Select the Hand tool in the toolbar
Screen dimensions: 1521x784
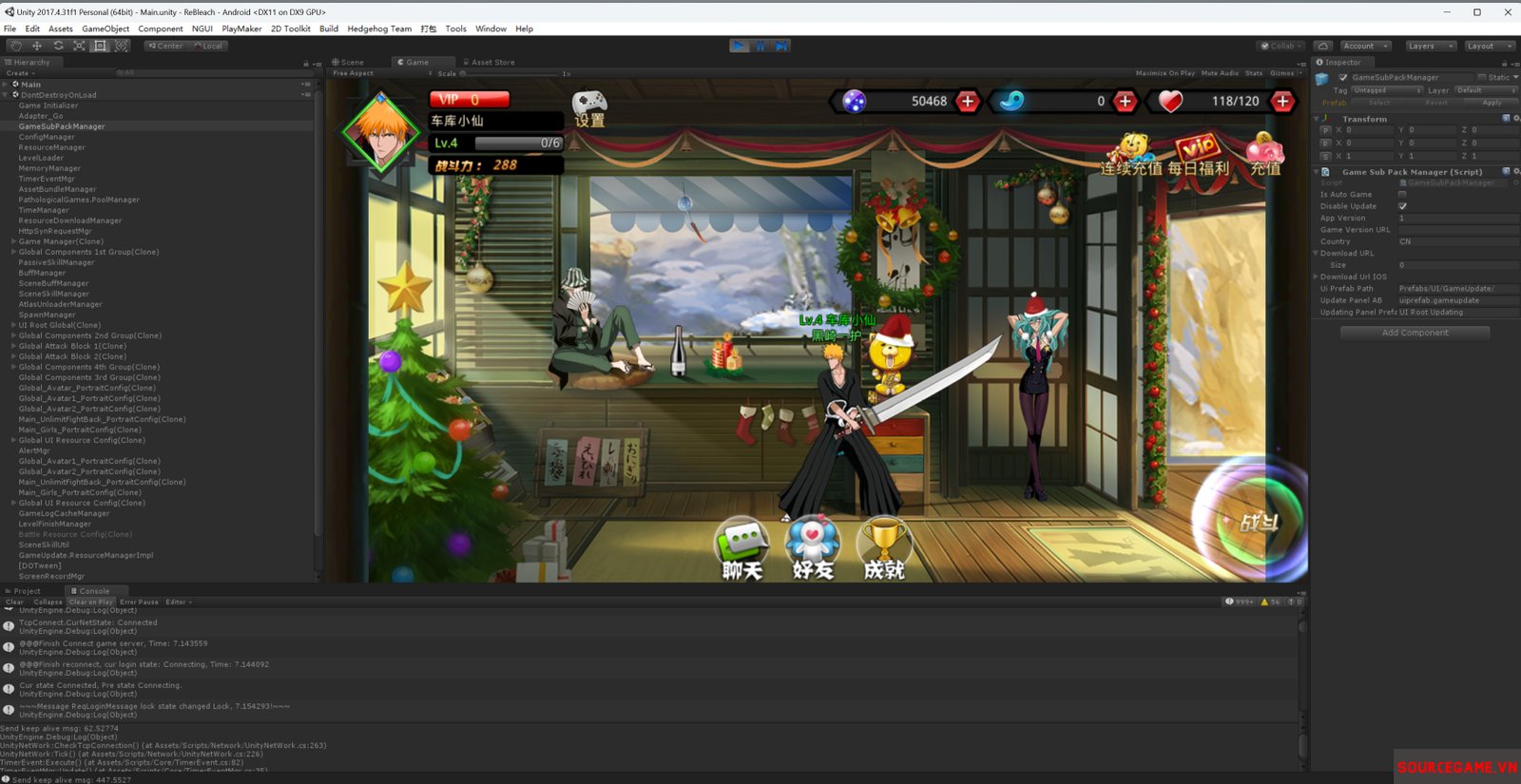click(x=15, y=46)
